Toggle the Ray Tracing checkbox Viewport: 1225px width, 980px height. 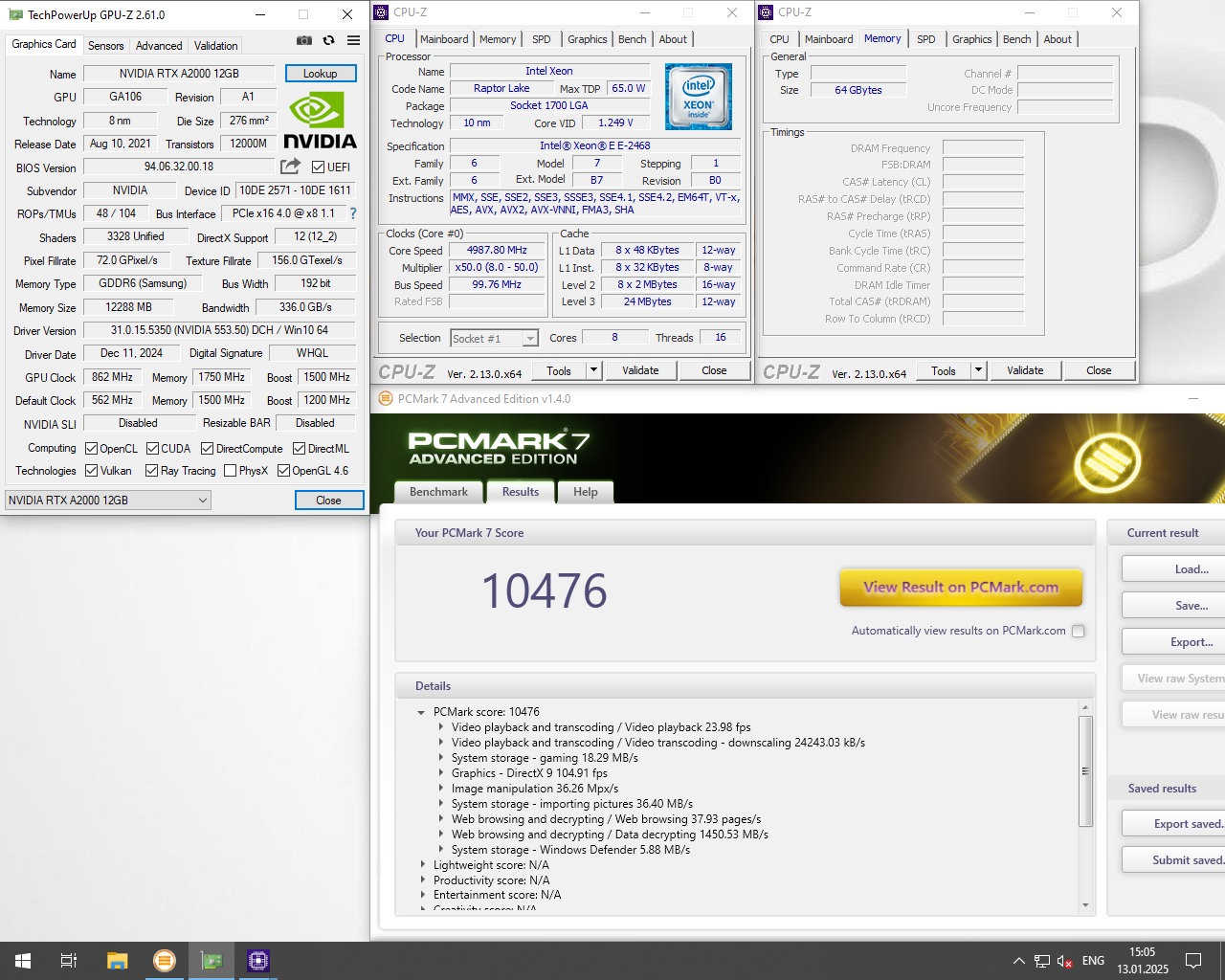pos(151,470)
